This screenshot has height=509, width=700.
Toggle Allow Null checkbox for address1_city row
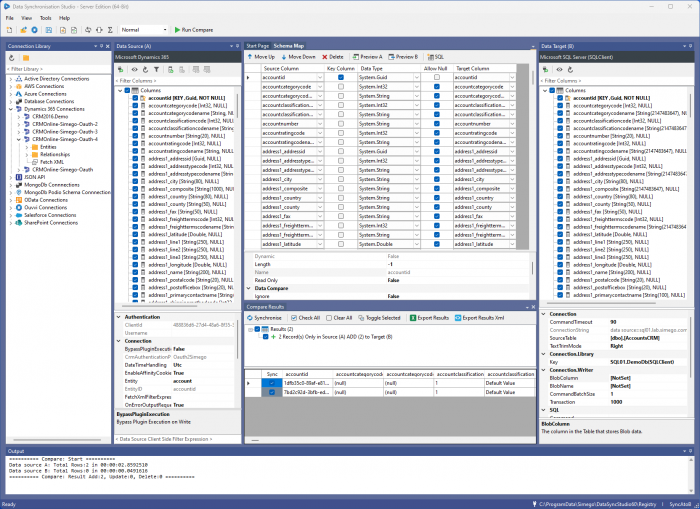click(x=437, y=179)
